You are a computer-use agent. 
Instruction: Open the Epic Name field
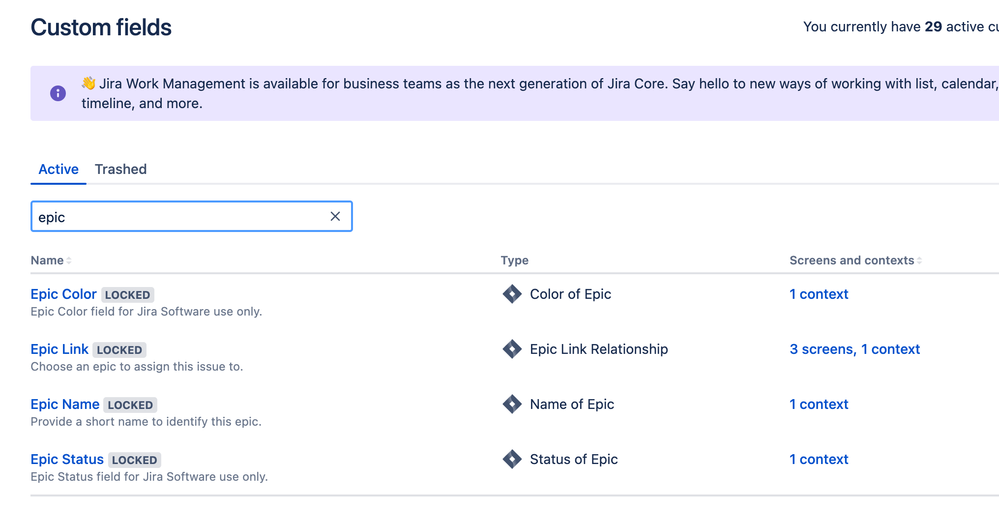coord(65,404)
